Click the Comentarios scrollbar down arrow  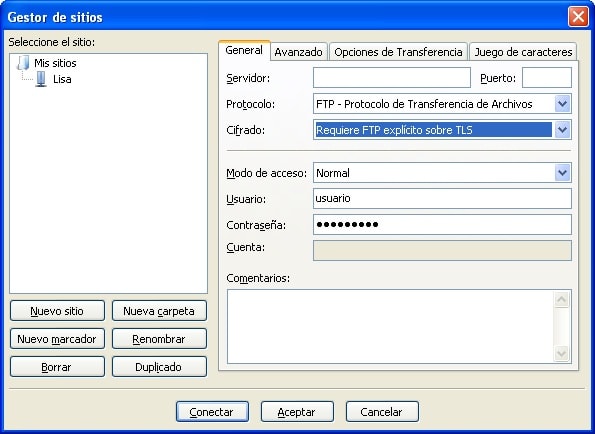pyautogui.click(x=562, y=354)
